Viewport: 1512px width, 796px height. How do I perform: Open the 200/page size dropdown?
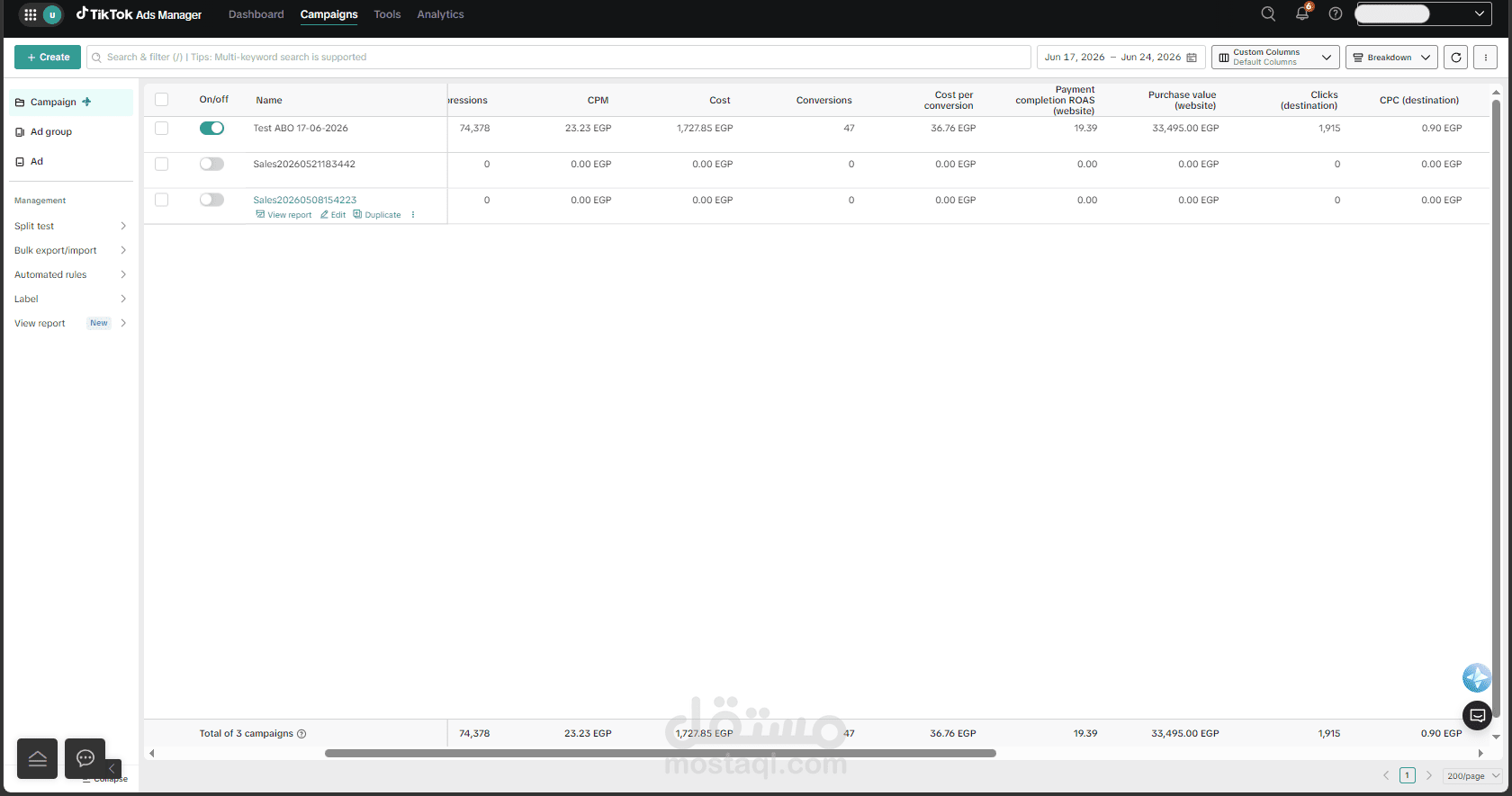click(1473, 775)
